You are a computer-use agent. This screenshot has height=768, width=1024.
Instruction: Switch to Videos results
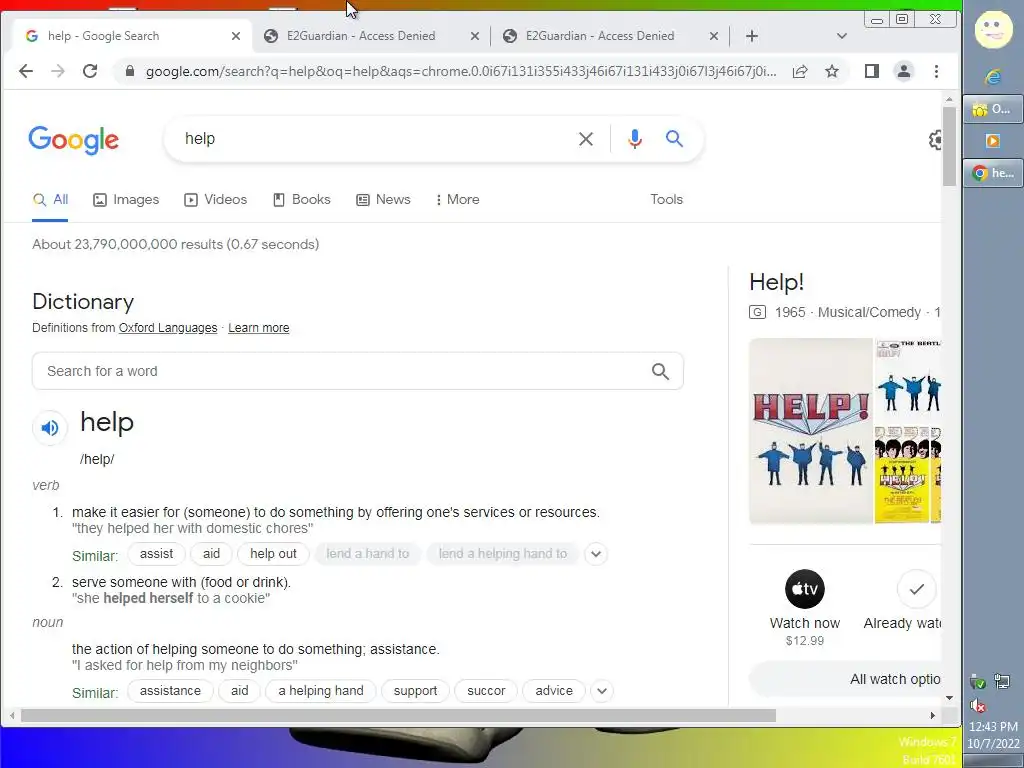coord(216,200)
